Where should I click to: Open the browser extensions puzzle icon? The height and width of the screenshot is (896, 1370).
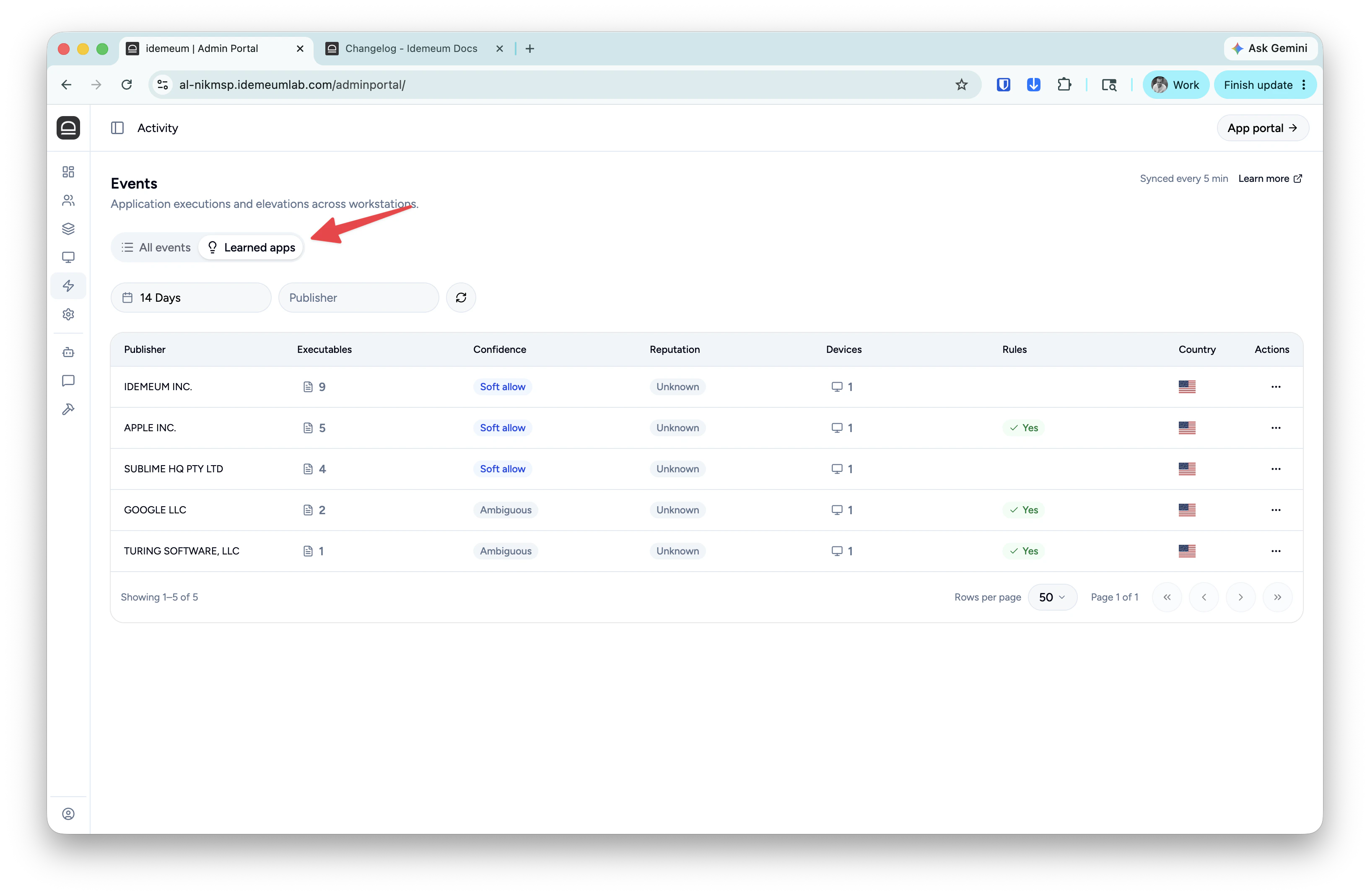tap(1064, 85)
